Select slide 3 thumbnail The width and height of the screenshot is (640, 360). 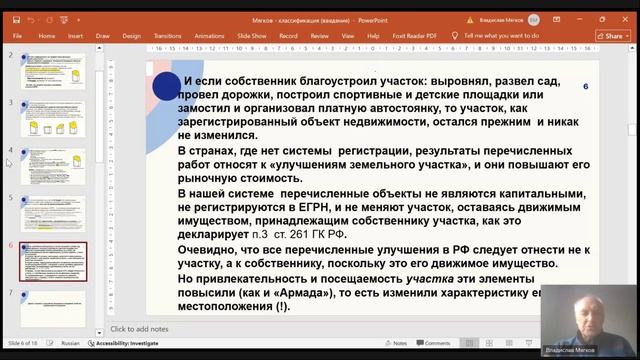pyautogui.click(x=53, y=119)
